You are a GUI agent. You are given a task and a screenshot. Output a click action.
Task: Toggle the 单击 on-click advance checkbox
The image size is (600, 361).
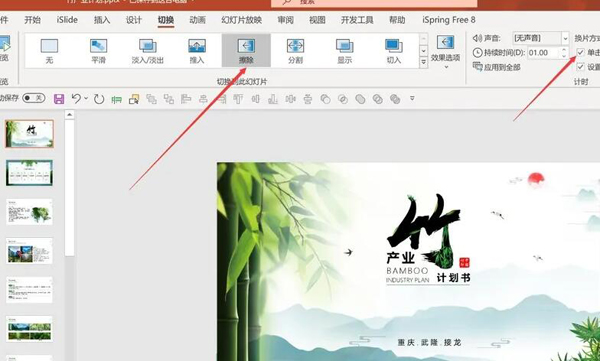point(580,52)
